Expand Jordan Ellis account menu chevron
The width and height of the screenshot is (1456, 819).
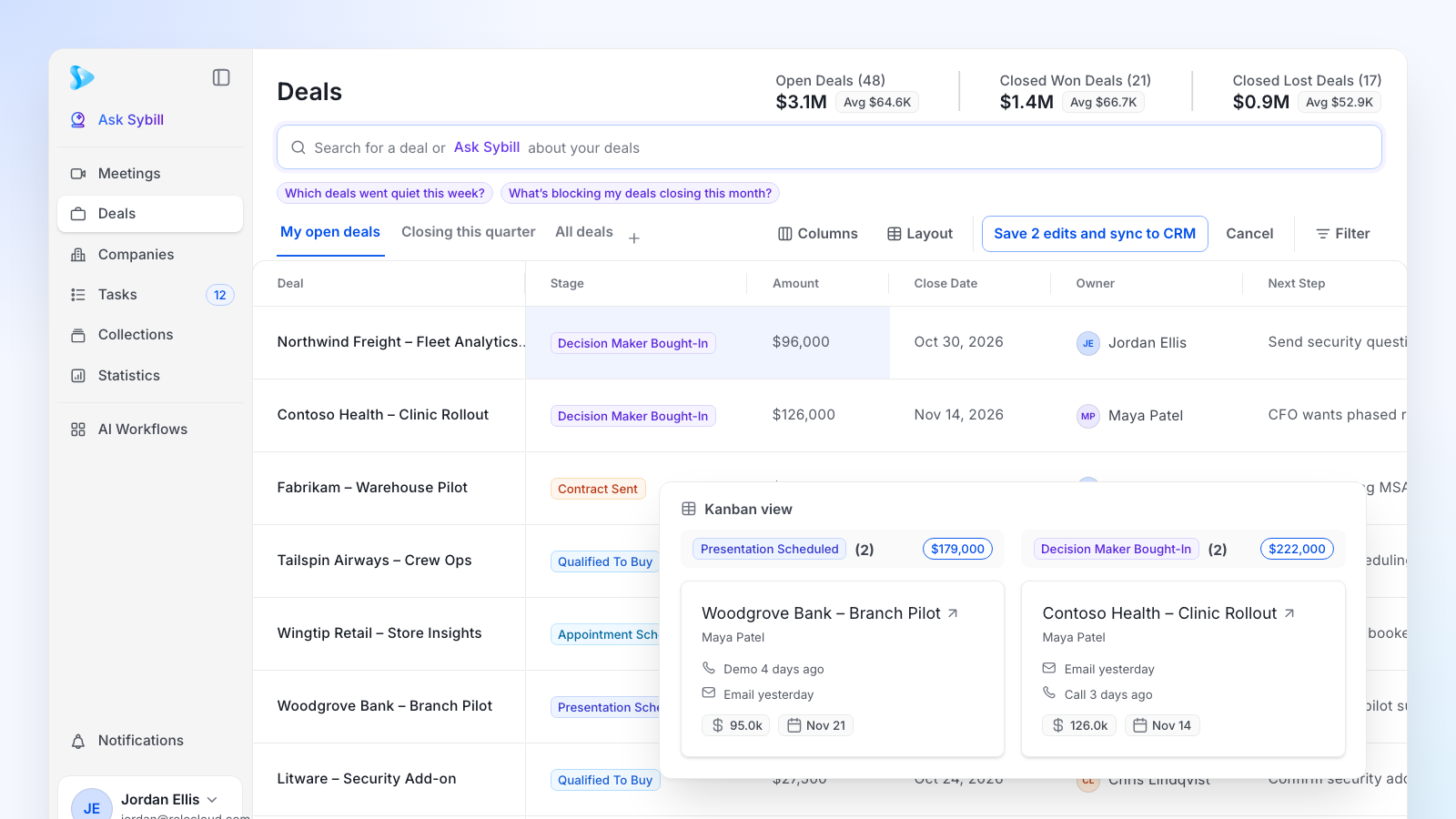point(212,799)
